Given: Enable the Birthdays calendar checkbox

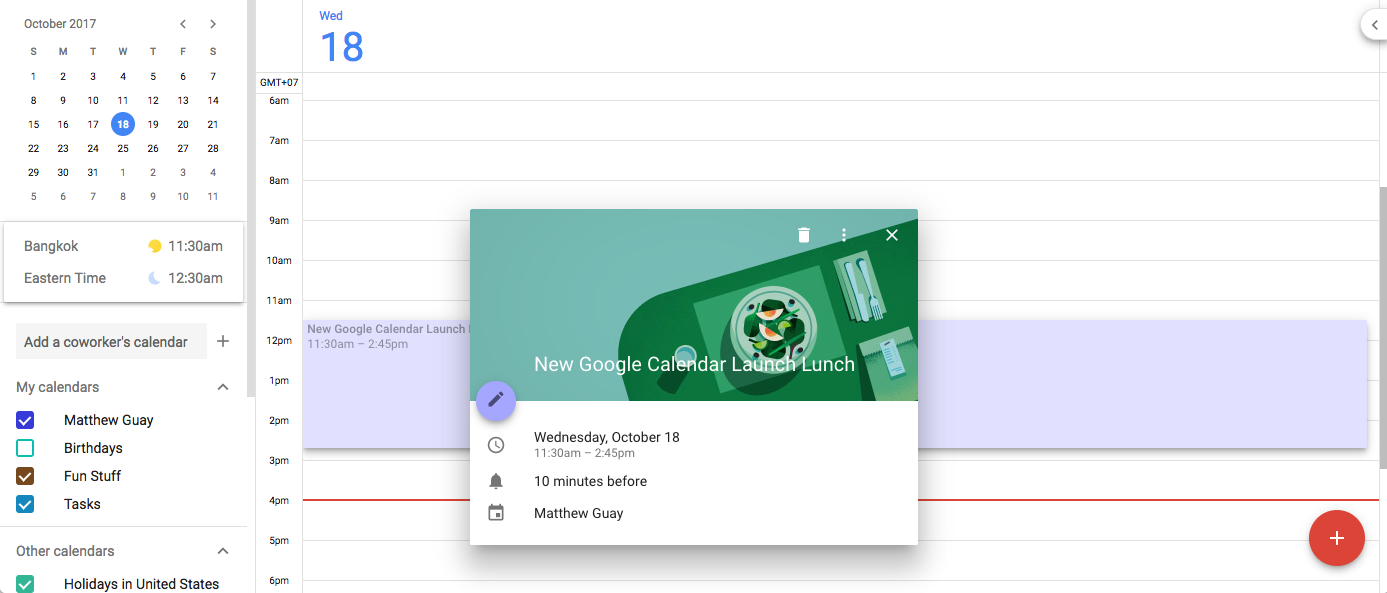Looking at the screenshot, I should 25,448.
